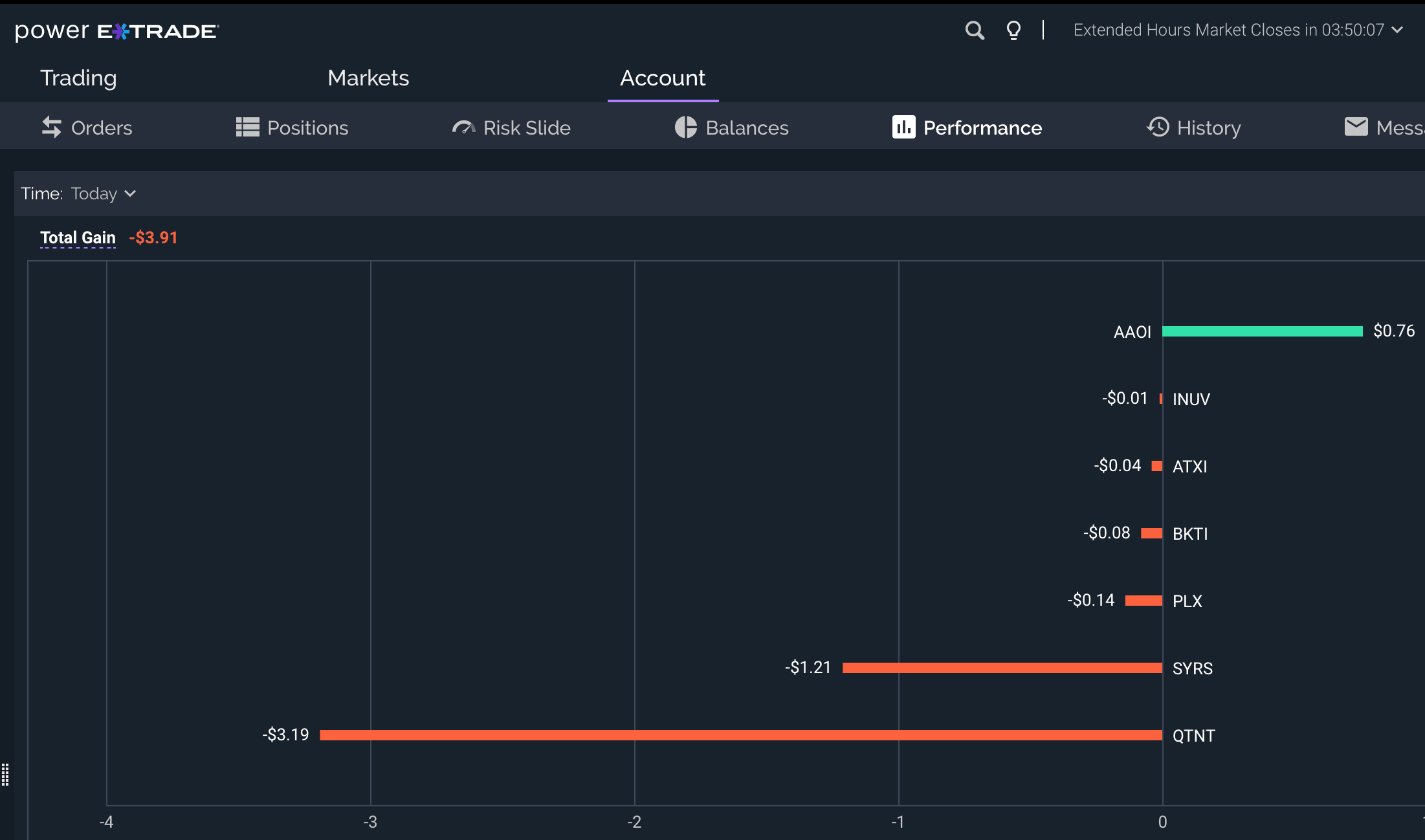Open the Time period Today dropdown

click(x=104, y=193)
